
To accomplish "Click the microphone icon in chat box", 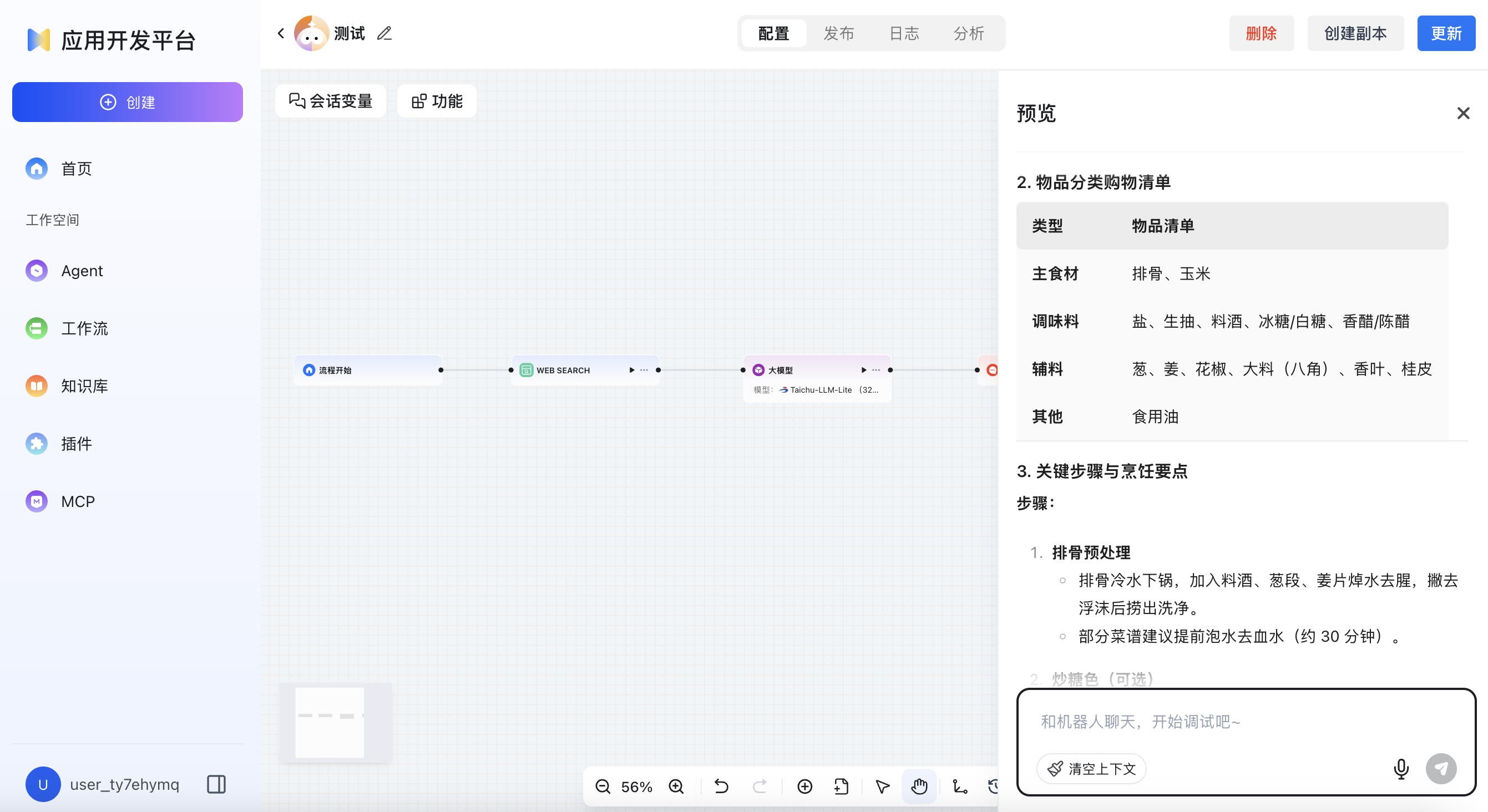I will [x=1400, y=769].
